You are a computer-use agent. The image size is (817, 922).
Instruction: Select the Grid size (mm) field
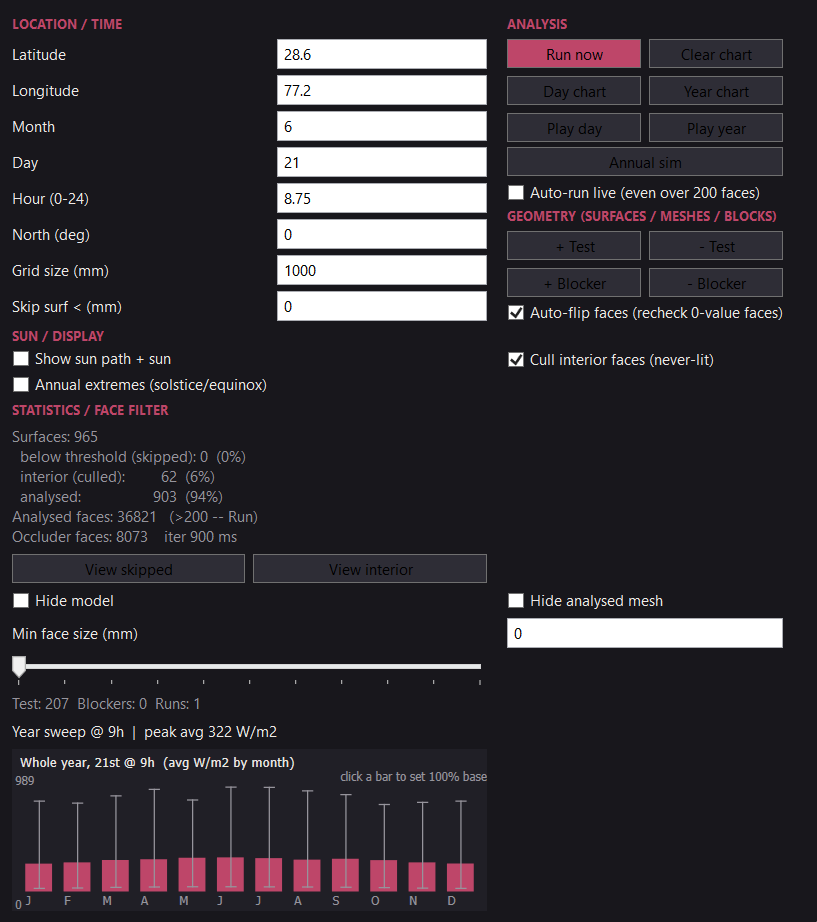coord(382,270)
